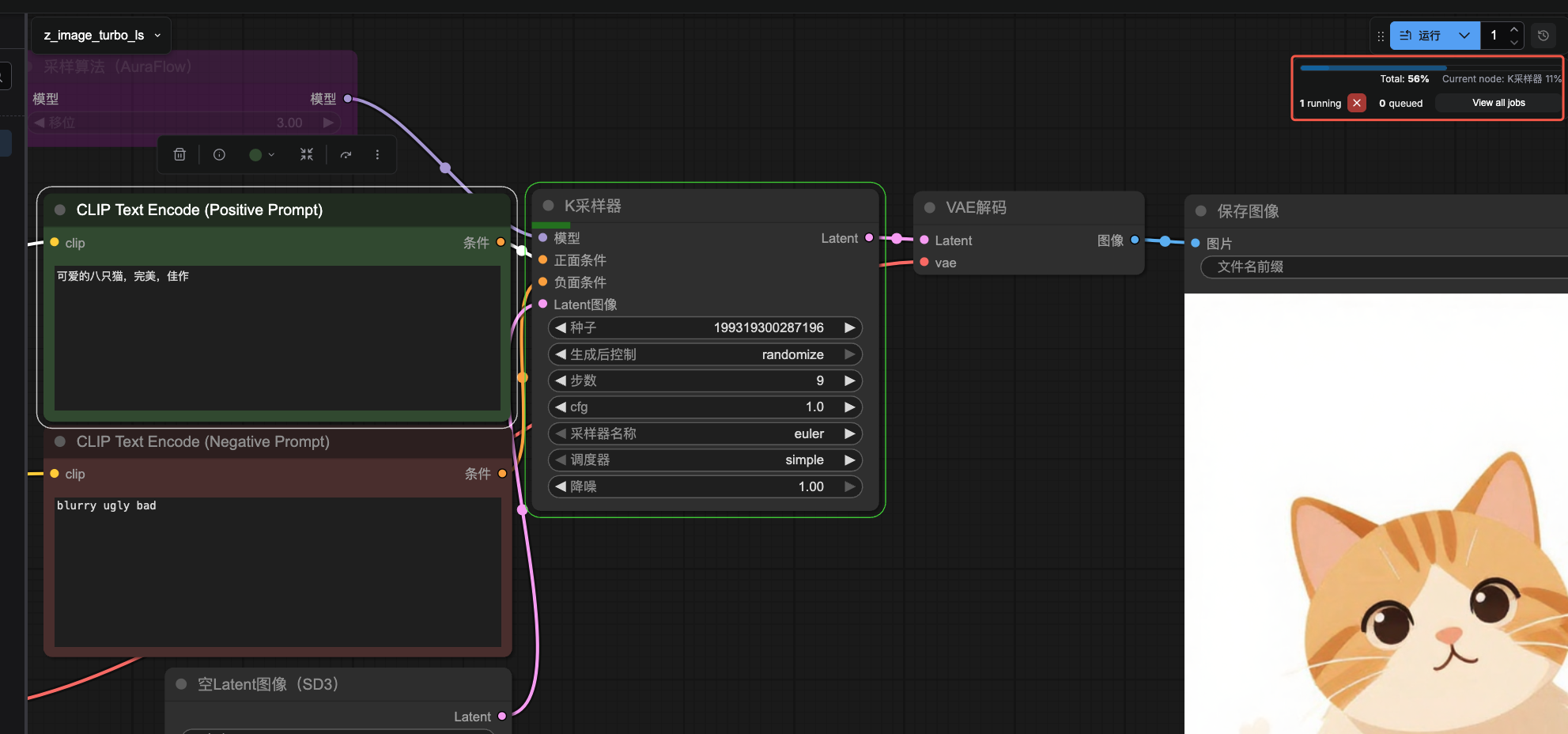Image resolution: width=1568 pixels, height=734 pixels.
Task: Cancel the running job with the red X
Action: pyautogui.click(x=1357, y=103)
